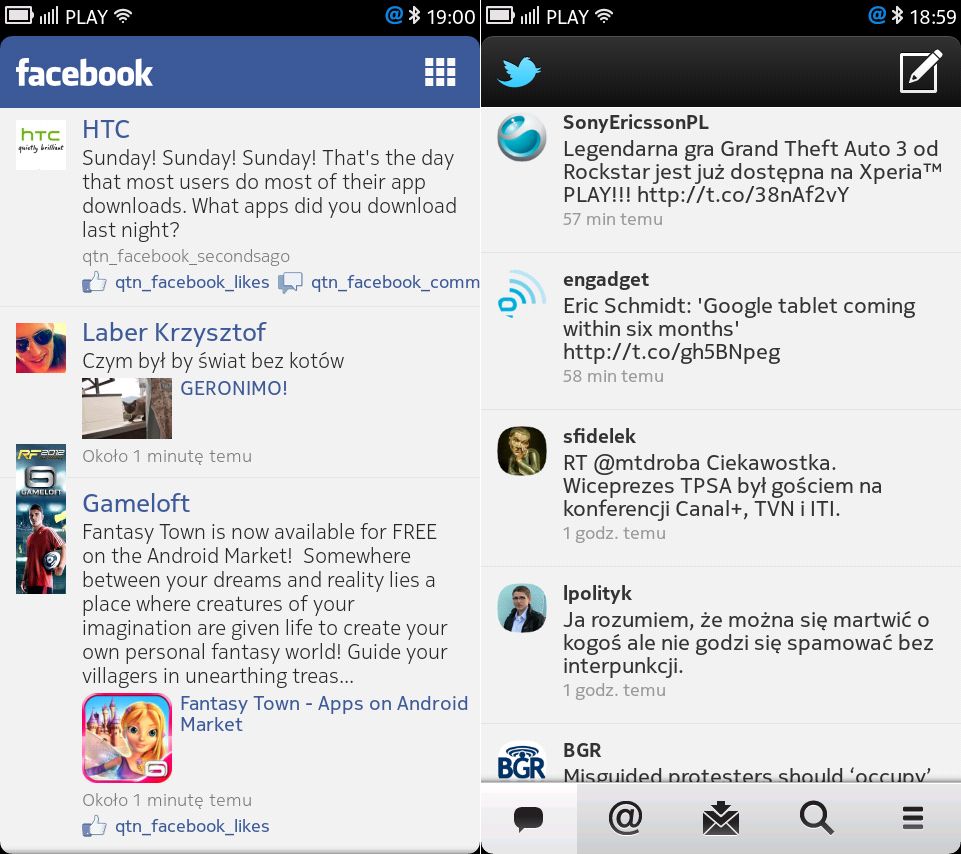Screen dimensions: 961x854
Task: Open the direct messages envelope tab
Action: 720,818
